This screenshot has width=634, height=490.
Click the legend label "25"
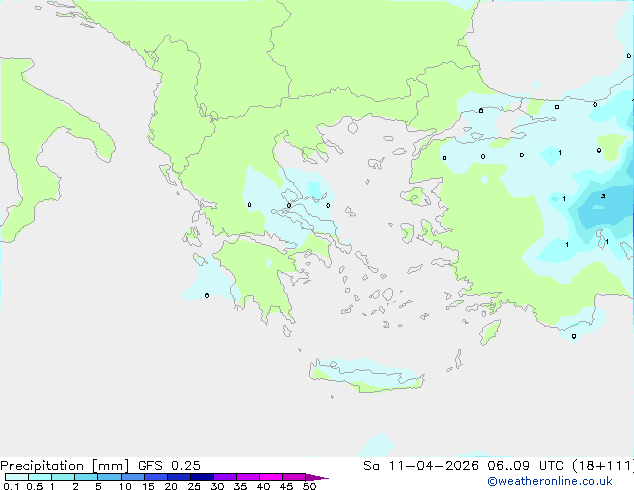(194, 486)
